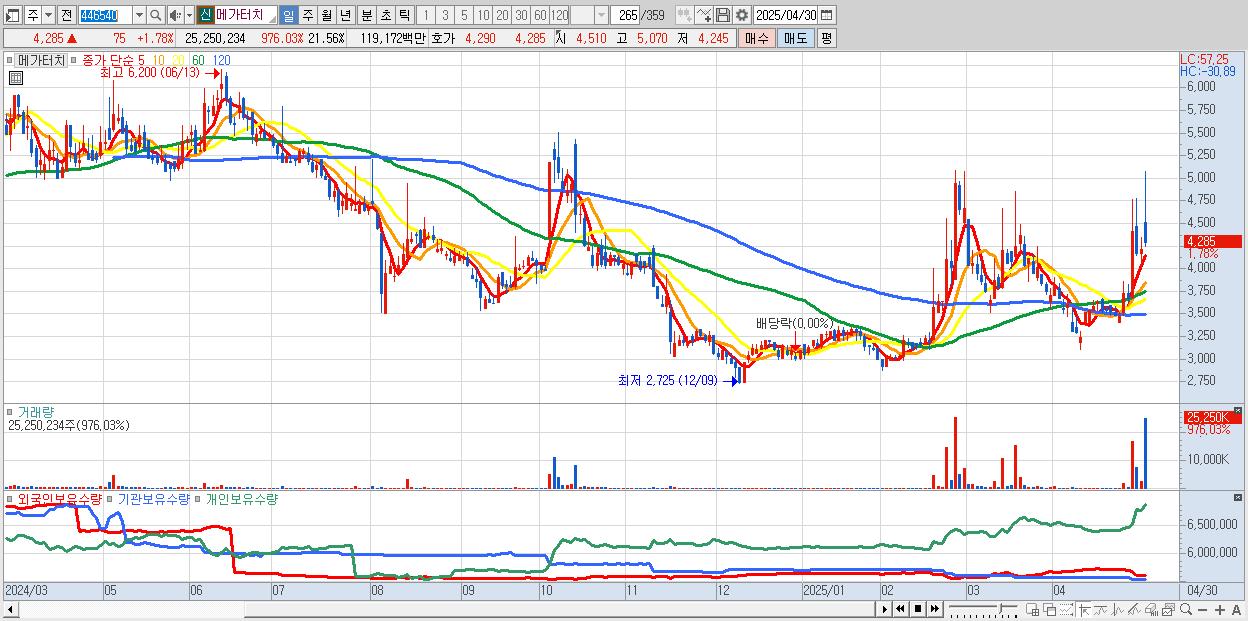
Task: Click the 전 button before stock code
Action: [66, 15]
